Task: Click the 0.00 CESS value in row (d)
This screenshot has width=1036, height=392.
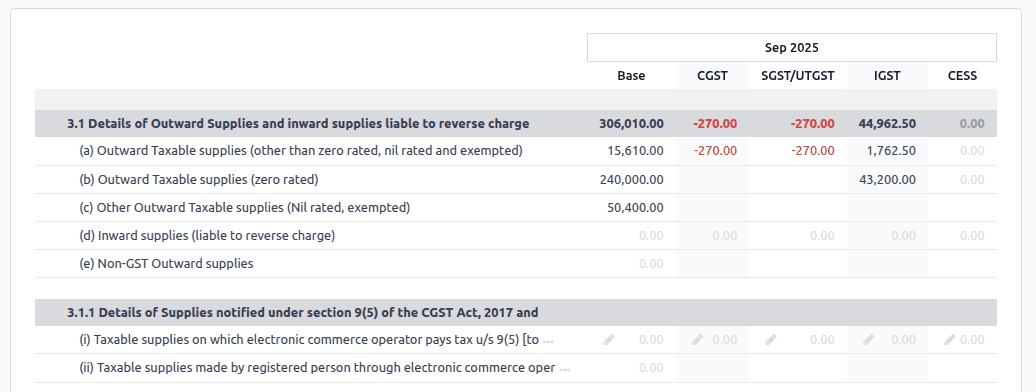Action: tap(973, 235)
